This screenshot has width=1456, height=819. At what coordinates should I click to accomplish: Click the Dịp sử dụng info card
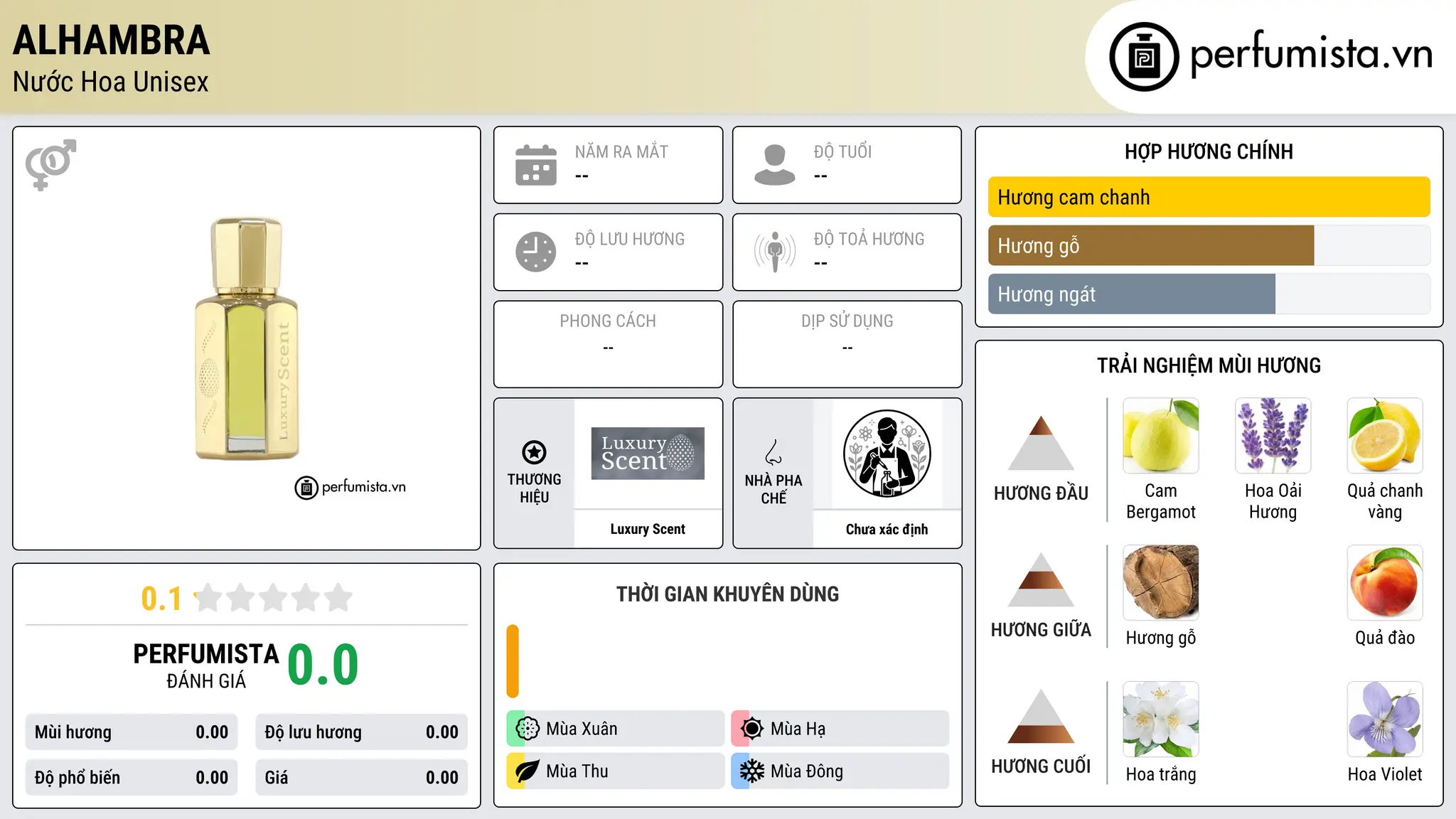click(x=847, y=344)
